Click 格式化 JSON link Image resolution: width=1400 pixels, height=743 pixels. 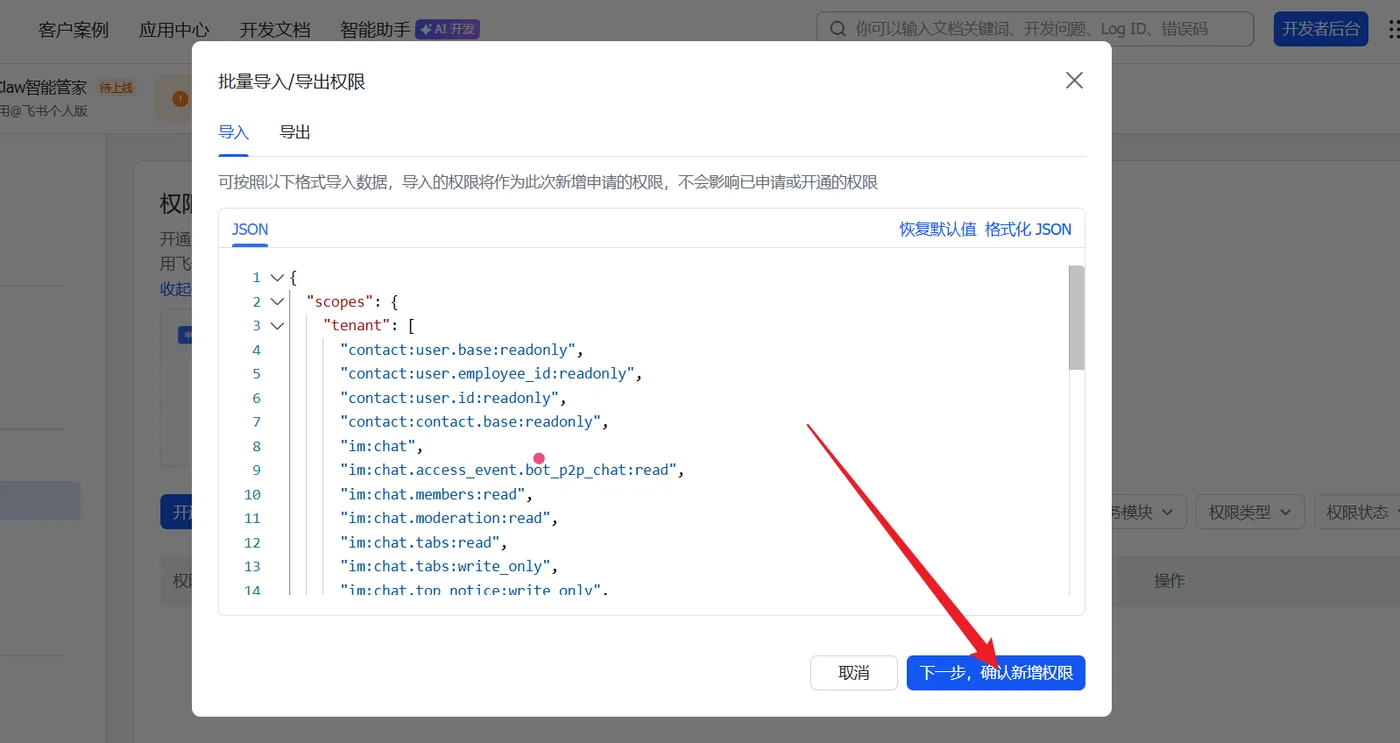pyautogui.click(x=1028, y=229)
